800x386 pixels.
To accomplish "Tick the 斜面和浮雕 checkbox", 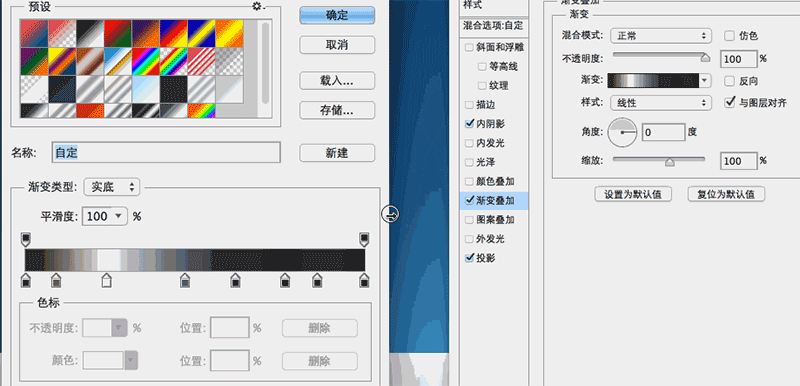I will coord(469,48).
